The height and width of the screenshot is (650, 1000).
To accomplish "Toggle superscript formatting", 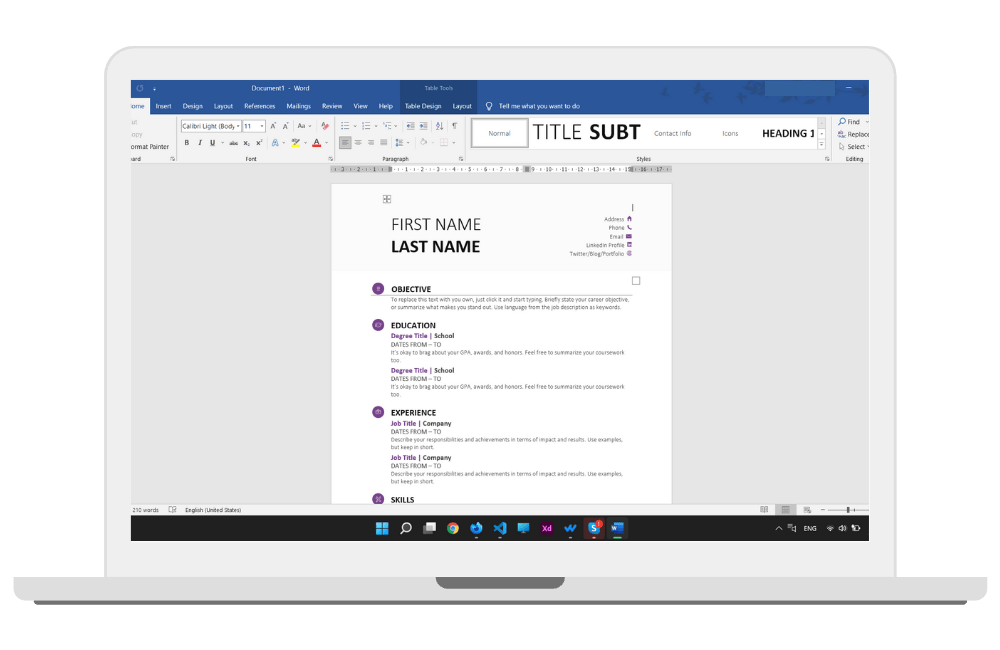I will pos(259,143).
